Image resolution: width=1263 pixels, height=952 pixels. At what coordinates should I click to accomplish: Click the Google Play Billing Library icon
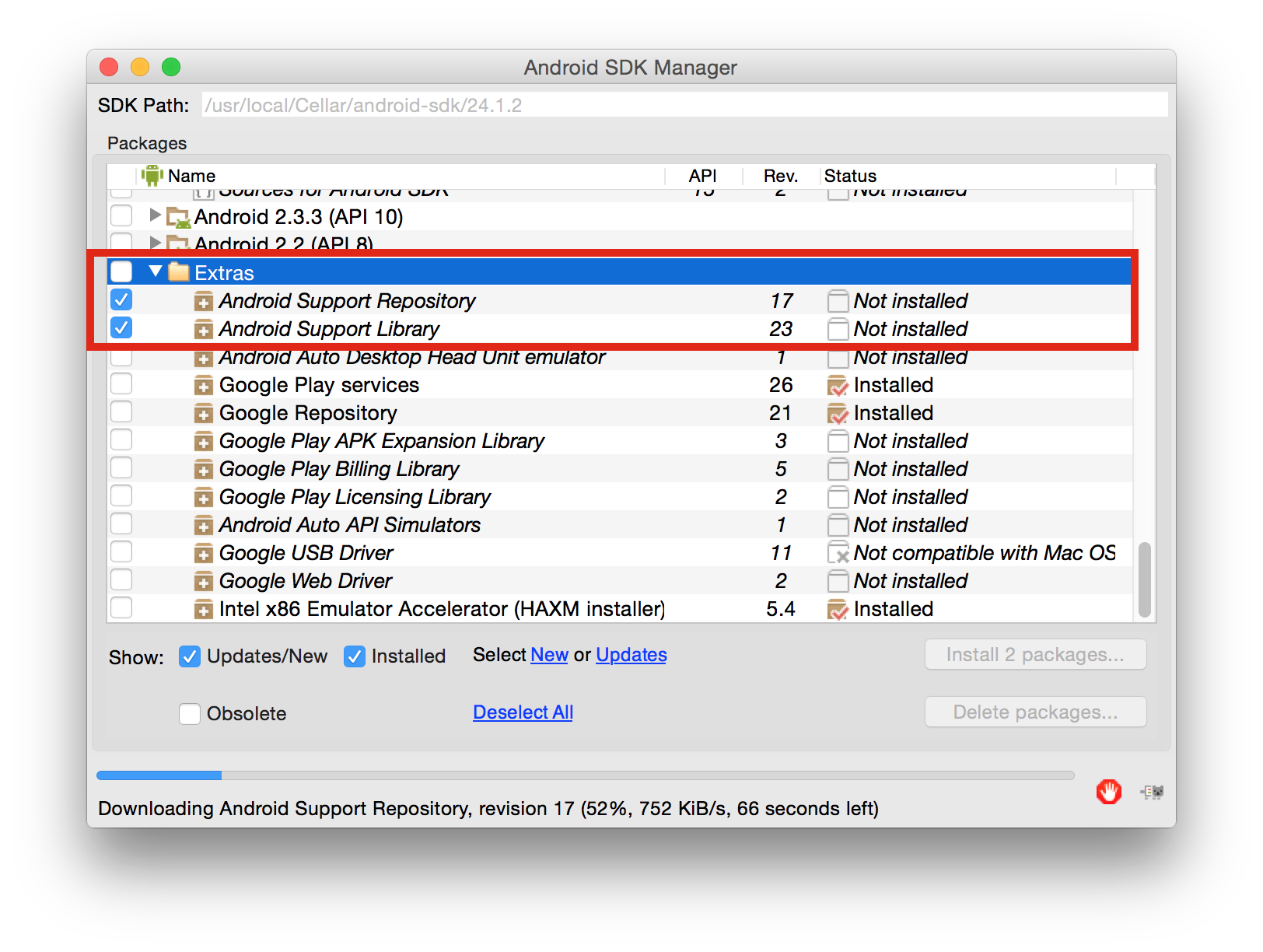203,469
